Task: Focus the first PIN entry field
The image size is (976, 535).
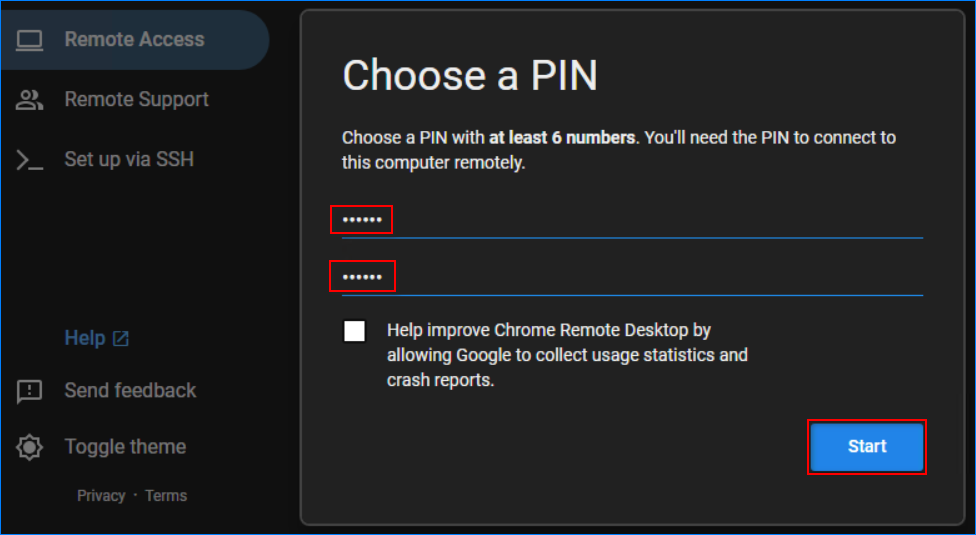Action: point(630,220)
